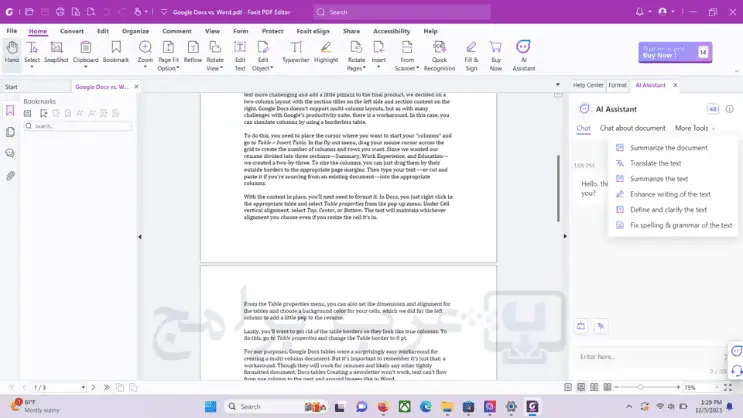Switch to Foxit eSign tab
The width and height of the screenshot is (743, 418).
[x=313, y=31]
